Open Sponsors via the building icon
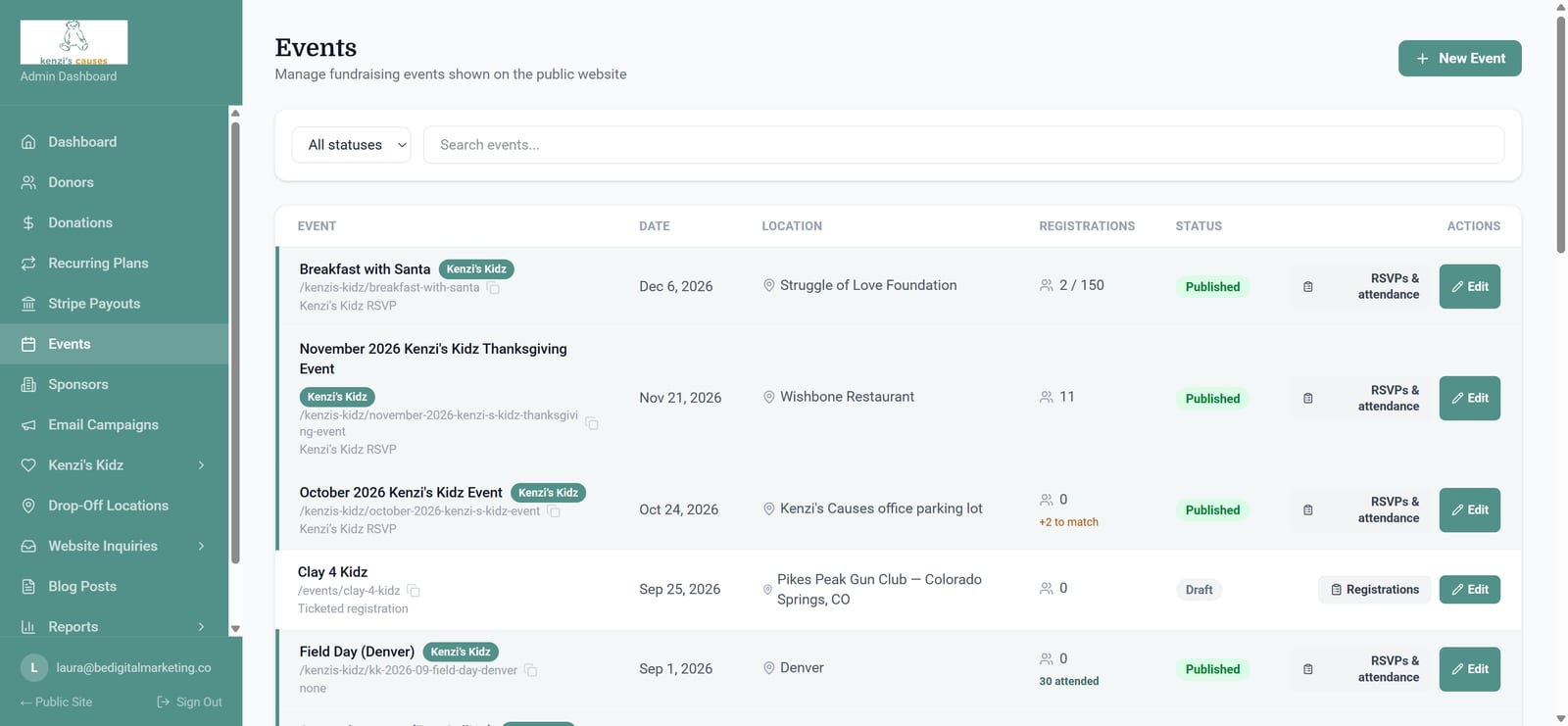Viewport: 1568px width, 726px height. point(28,384)
